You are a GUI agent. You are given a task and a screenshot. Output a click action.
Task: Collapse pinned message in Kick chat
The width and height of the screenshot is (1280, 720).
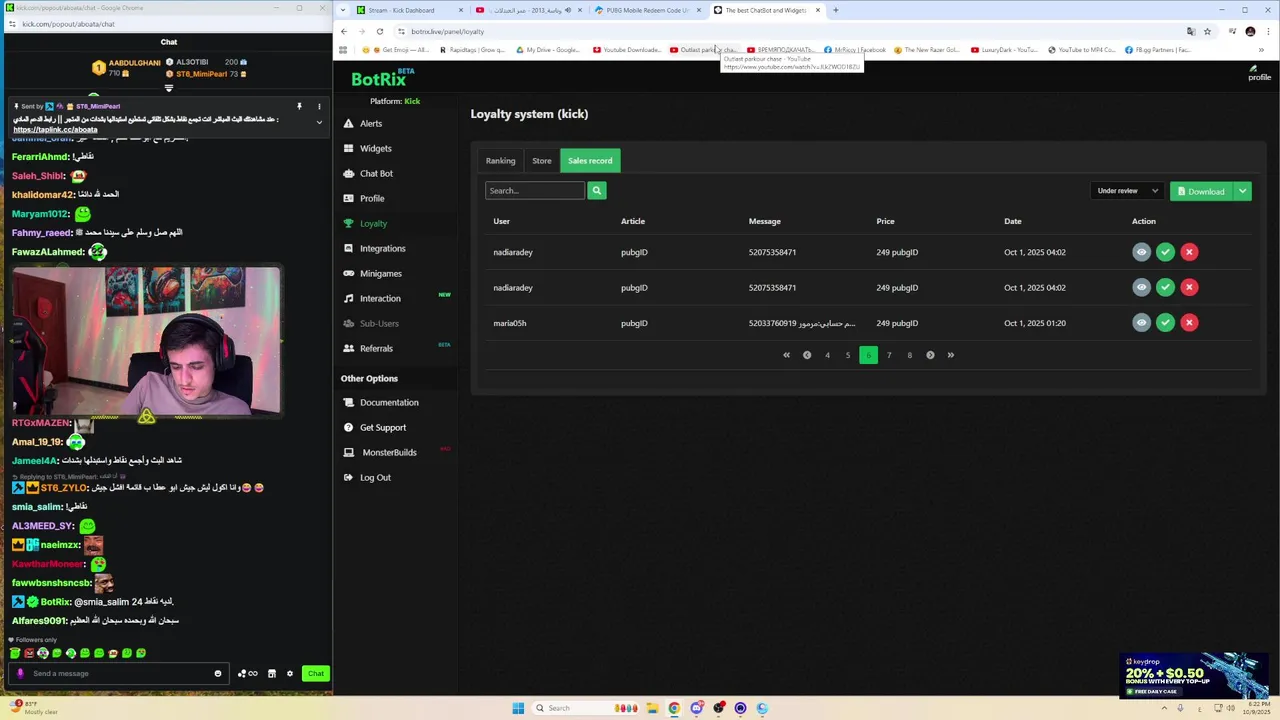click(319, 122)
